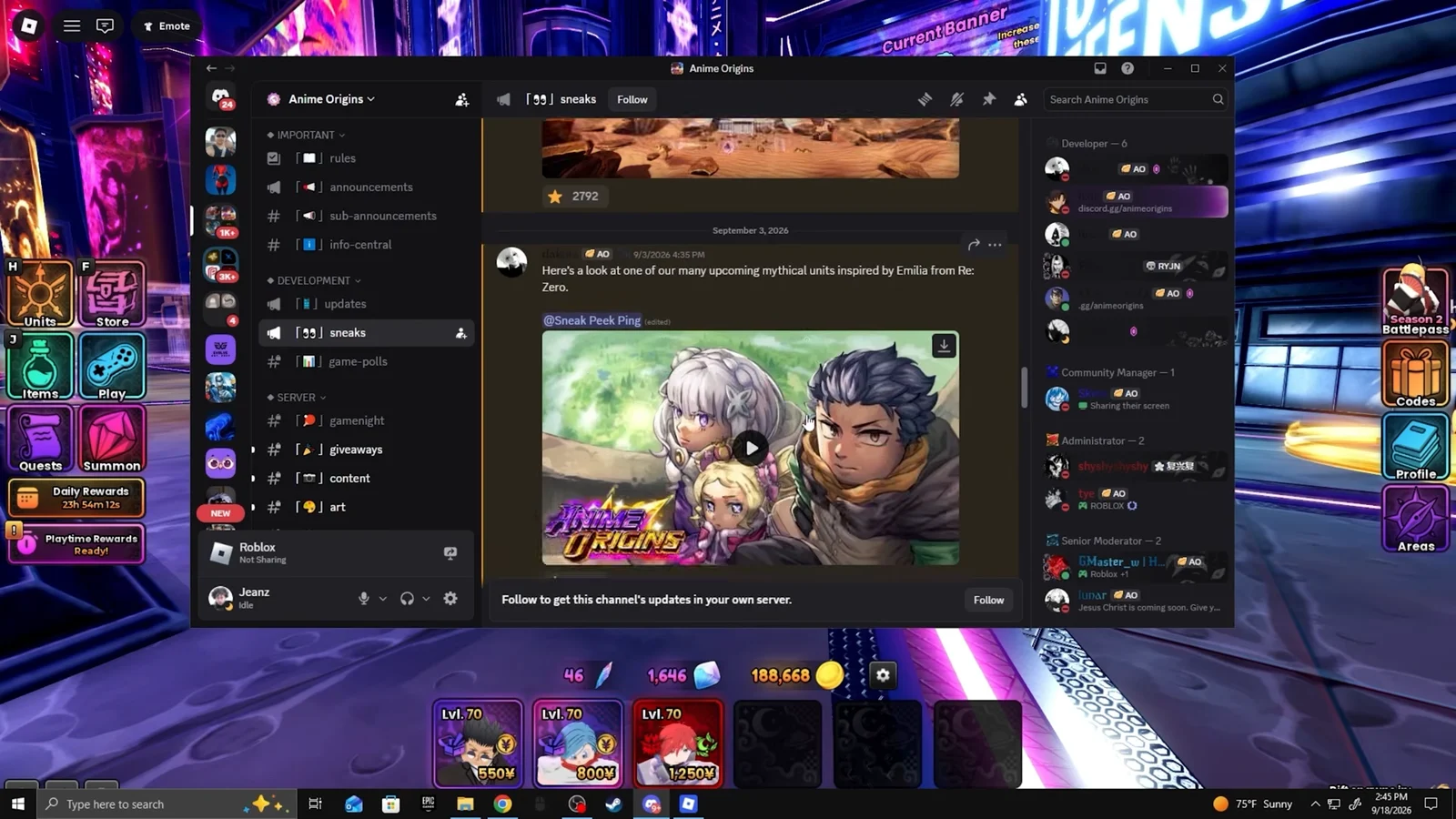This screenshot has height=819, width=1456.
Task: Open the Roblox chat bubble icon
Action: (x=106, y=25)
